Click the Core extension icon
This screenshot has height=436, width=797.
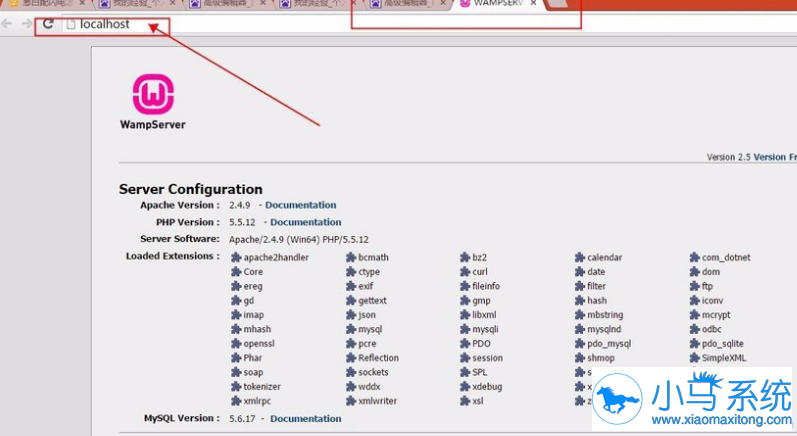tap(236, 271)
